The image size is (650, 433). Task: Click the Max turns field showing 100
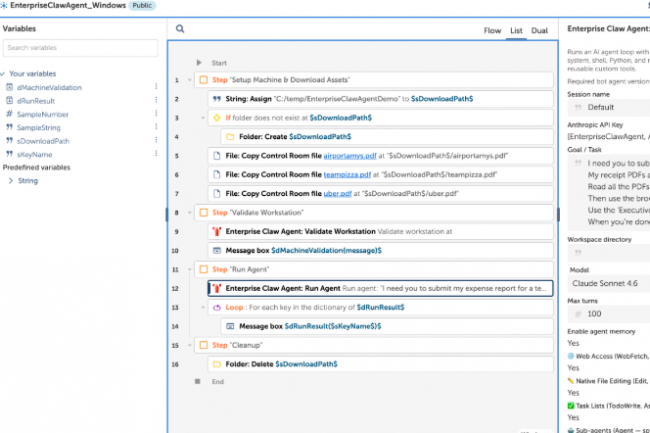tap(609, 314)
